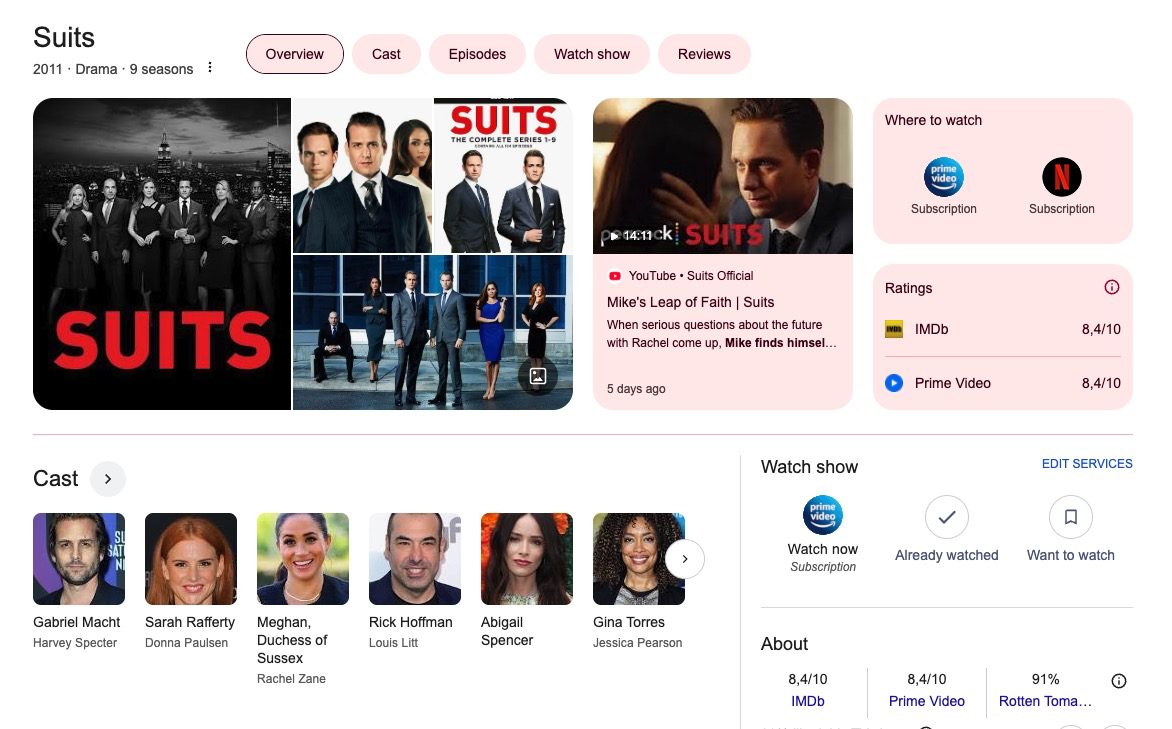
Task: Open the Rotten Tomatoes rating link
Action: pyautogui.click(x=1045, y=701)
